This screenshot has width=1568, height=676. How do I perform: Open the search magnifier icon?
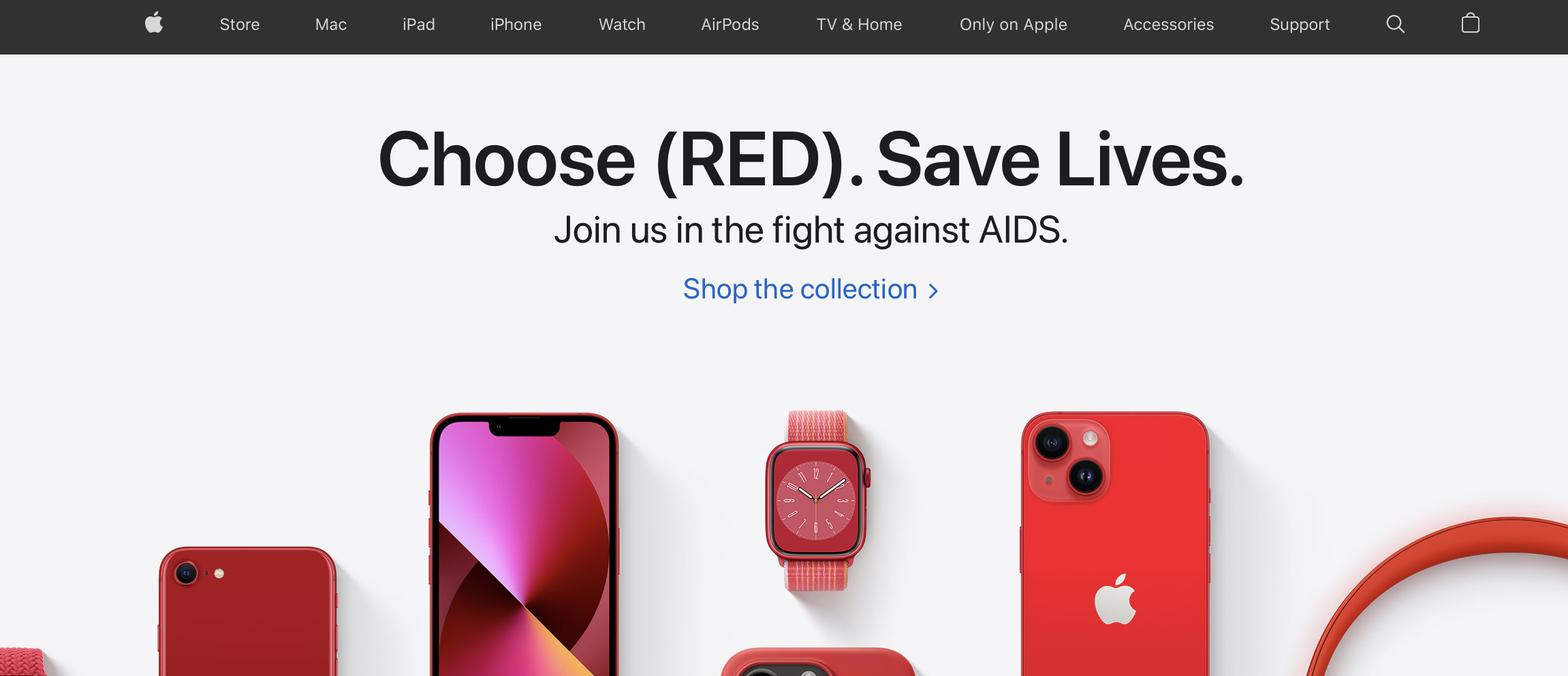tap(1395, 24)
